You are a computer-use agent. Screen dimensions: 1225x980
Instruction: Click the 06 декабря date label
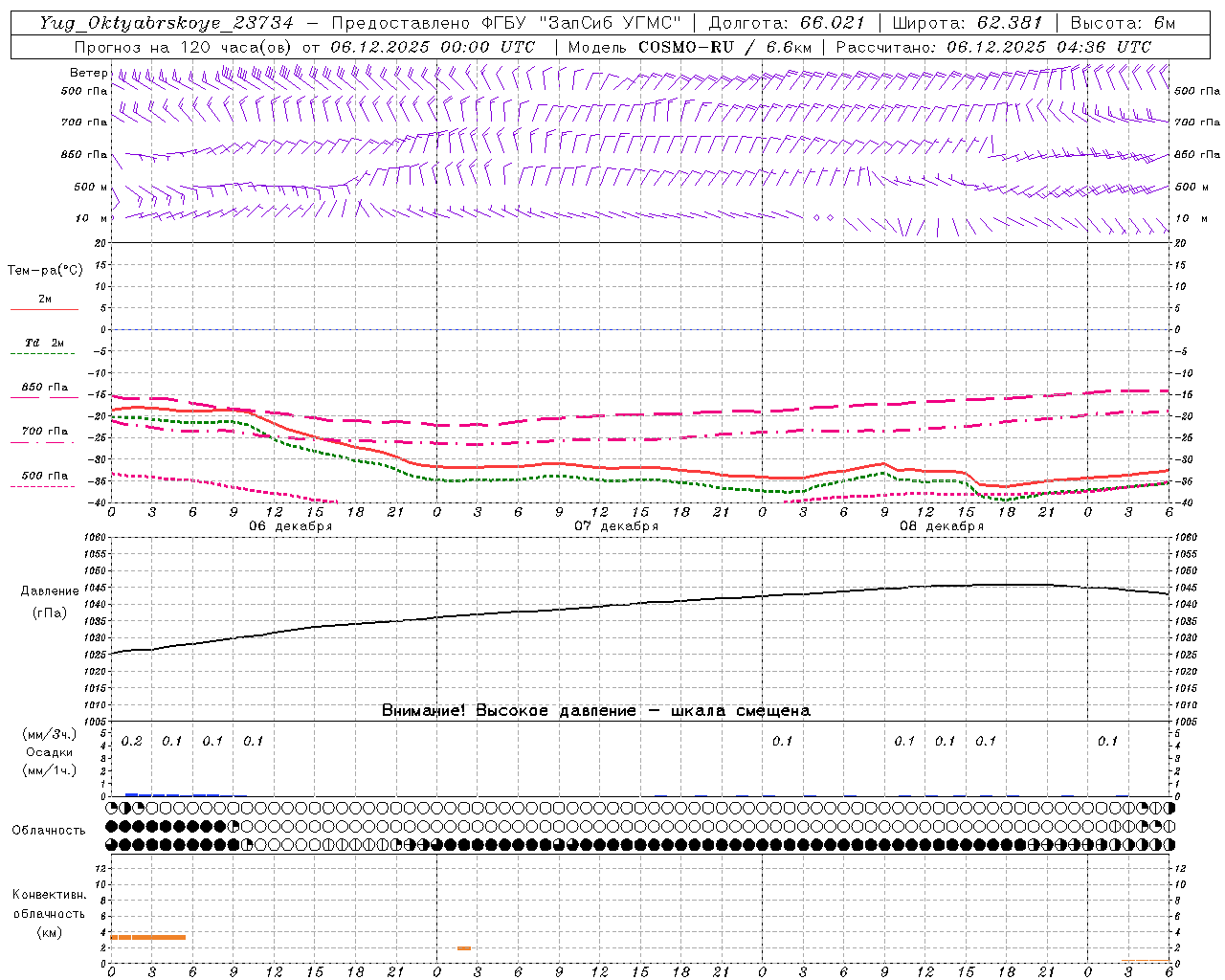click(x=291, y=526)
